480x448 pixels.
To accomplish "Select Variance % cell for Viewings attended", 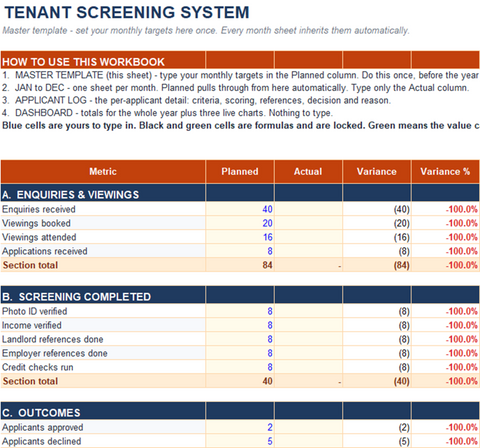I will tap(446, 237).
